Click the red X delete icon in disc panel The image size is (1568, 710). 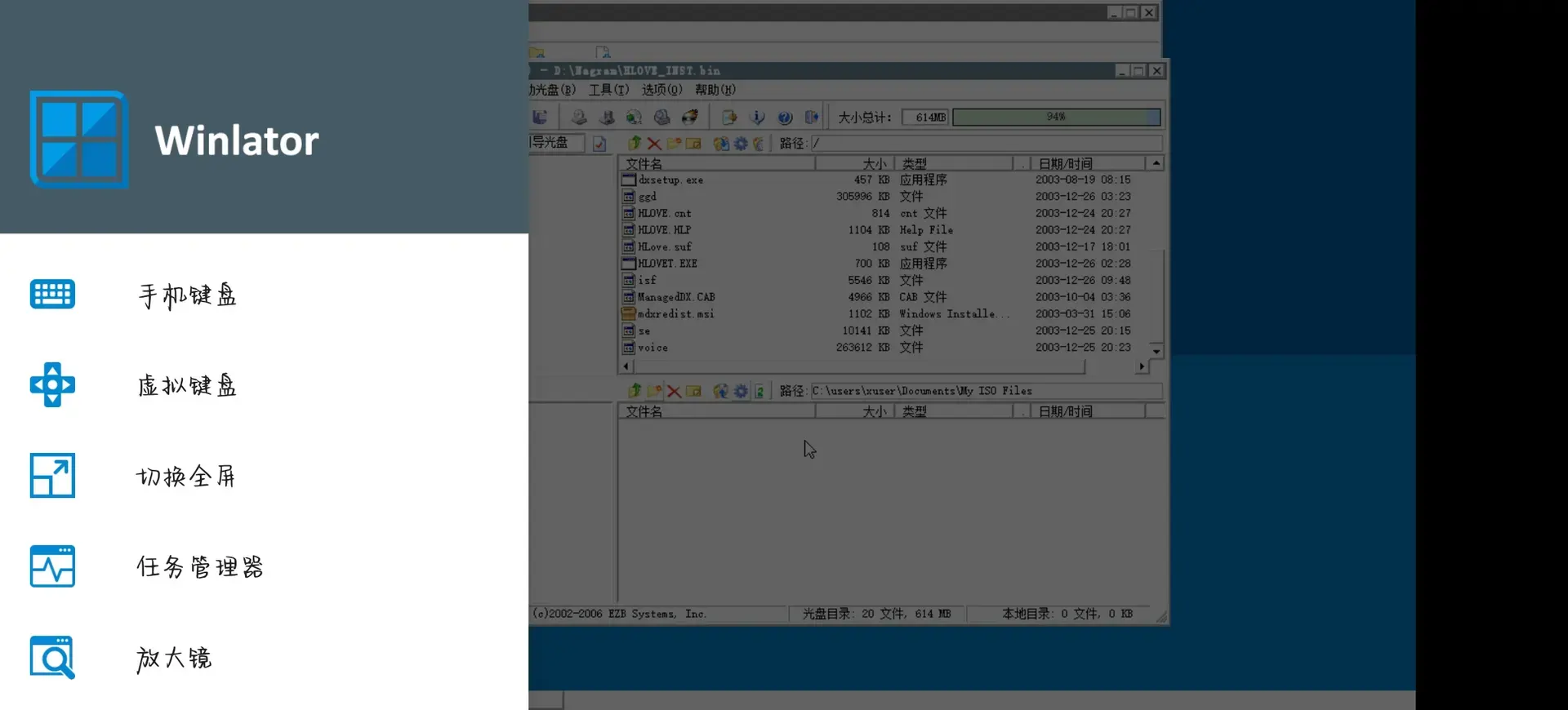click(654, 144)
